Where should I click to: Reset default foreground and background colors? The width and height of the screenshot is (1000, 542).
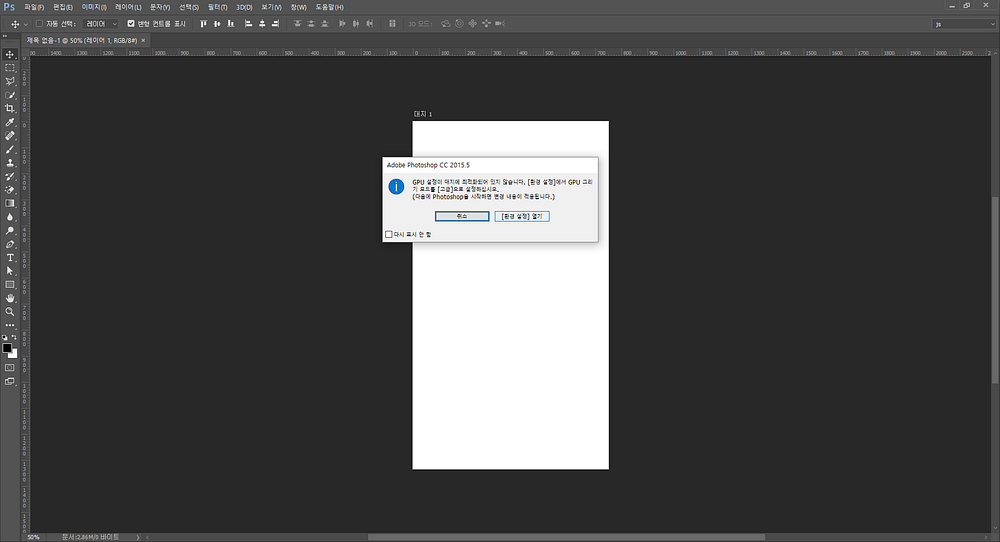coord(5,337)
